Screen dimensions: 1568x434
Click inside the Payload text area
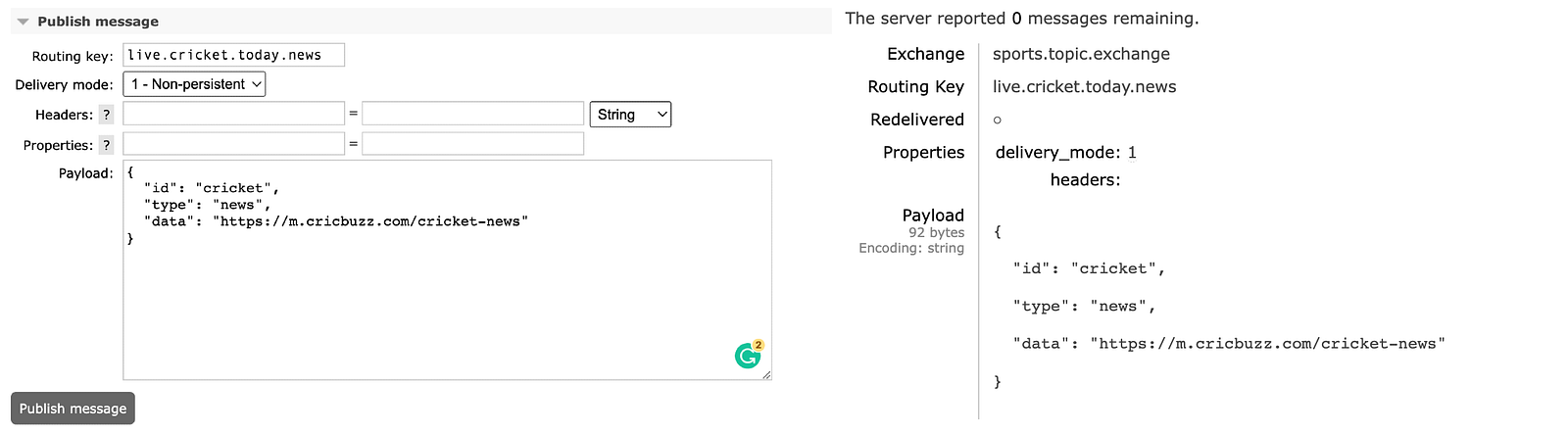(447, 270)
